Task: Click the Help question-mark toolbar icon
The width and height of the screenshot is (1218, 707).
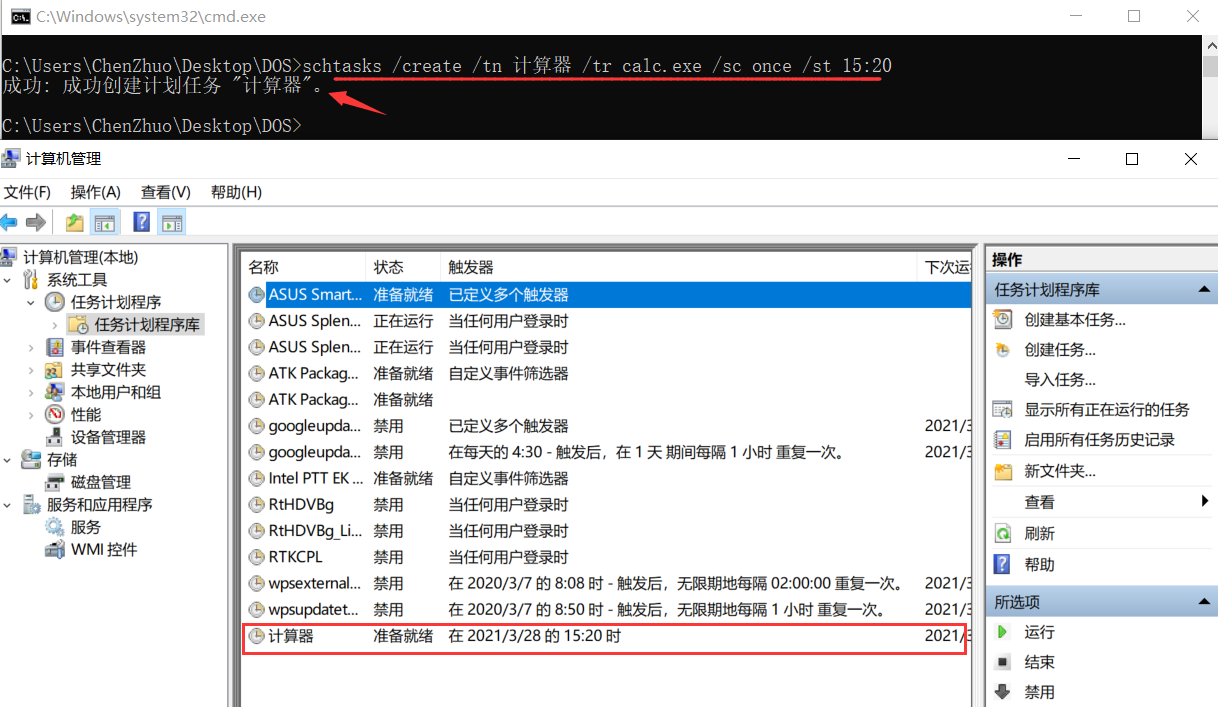Action: pos(141,222)
